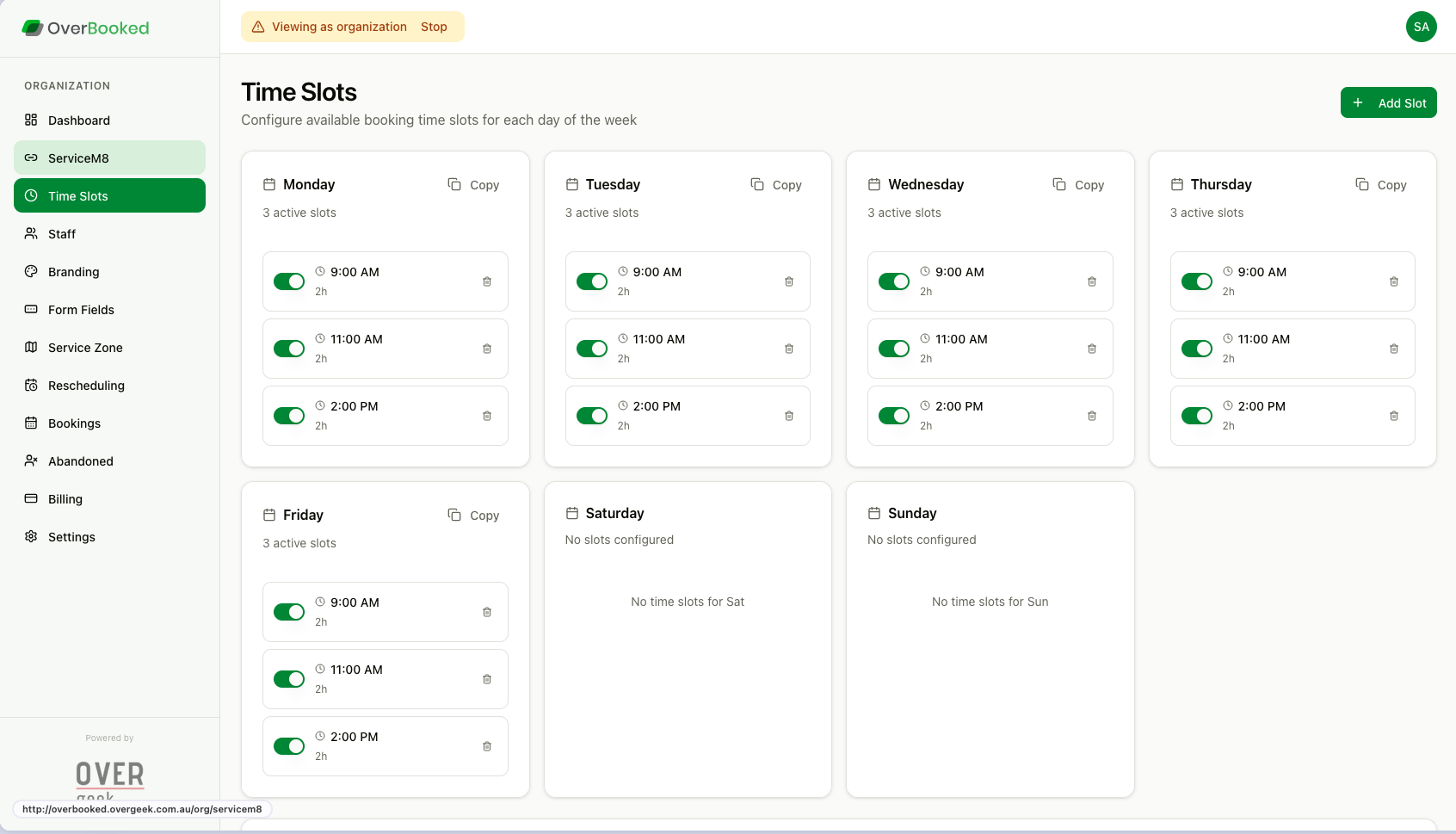Open the SA profile avatar
The image size is (1456, 834).
pyautogui.click(x=1421, y=27)
